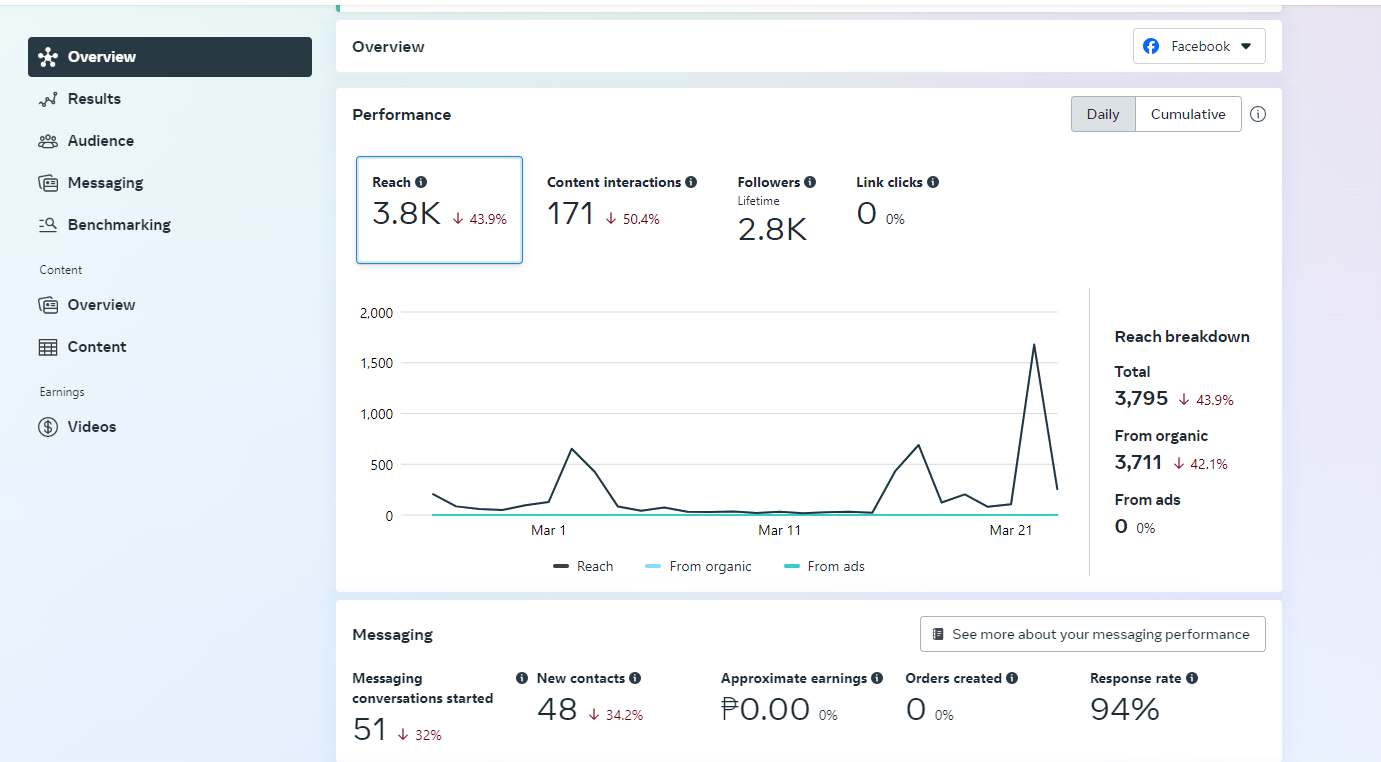Click info icon next to Link clicks
The image size is (1381, 762).
click(933, 182)
